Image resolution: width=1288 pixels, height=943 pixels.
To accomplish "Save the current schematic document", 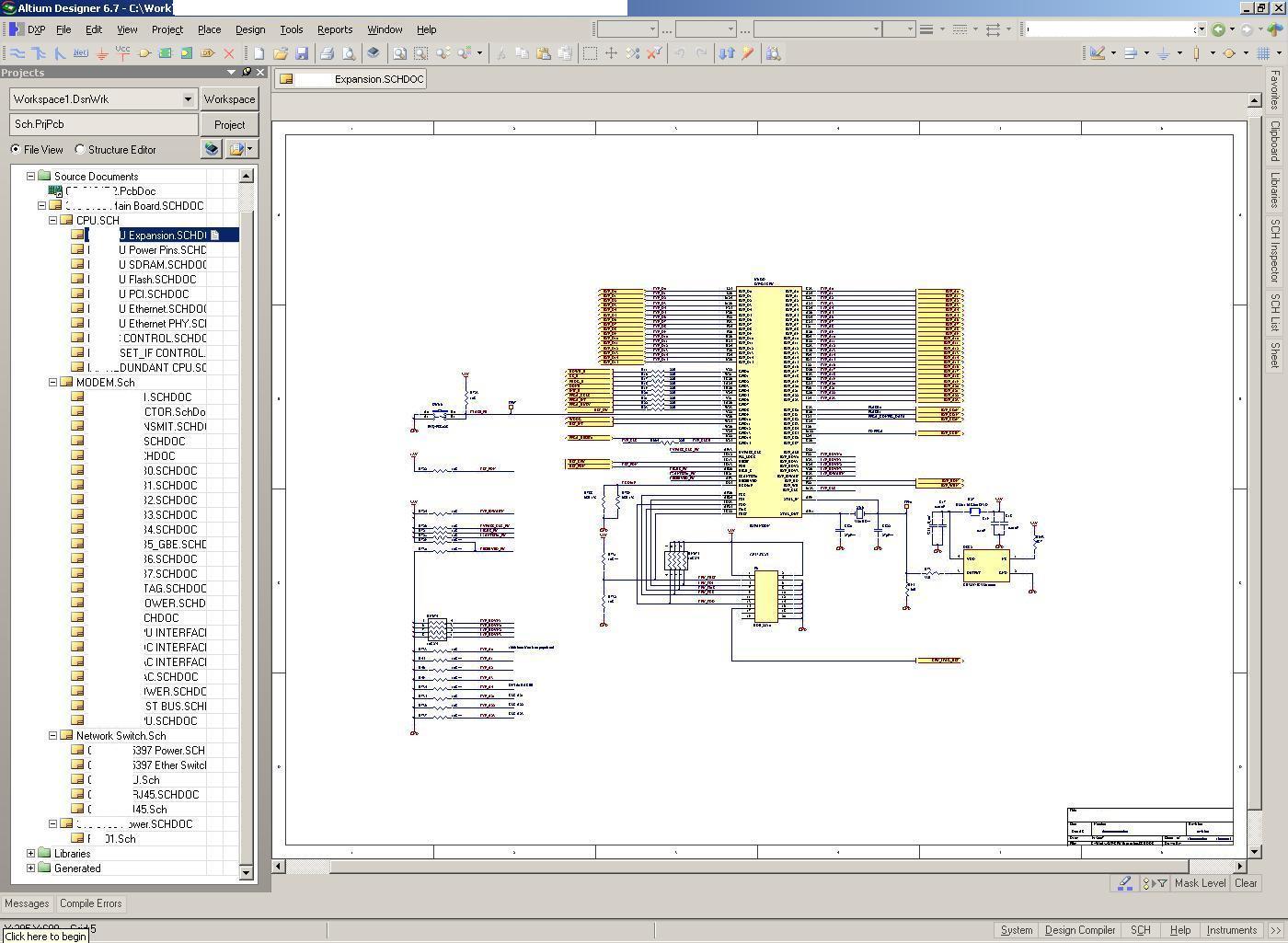I will tap(303, 52).
